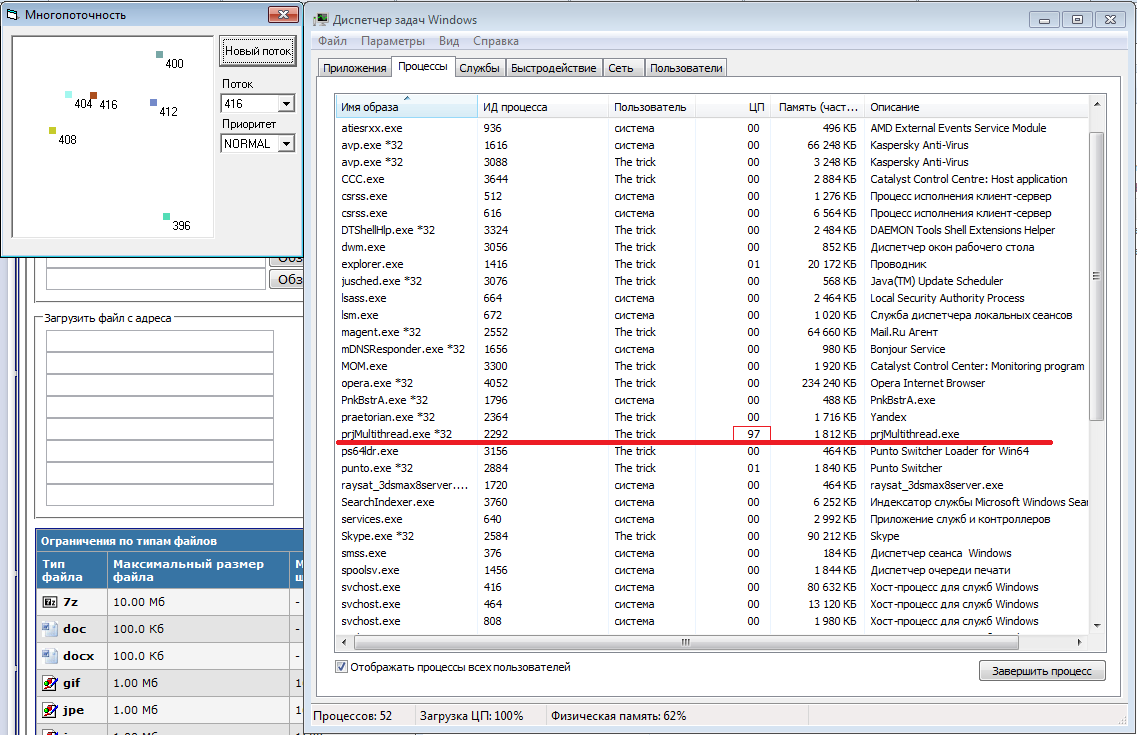Switch to the Пользователи tab
The image size is (1137, 735).
[686, 68]
